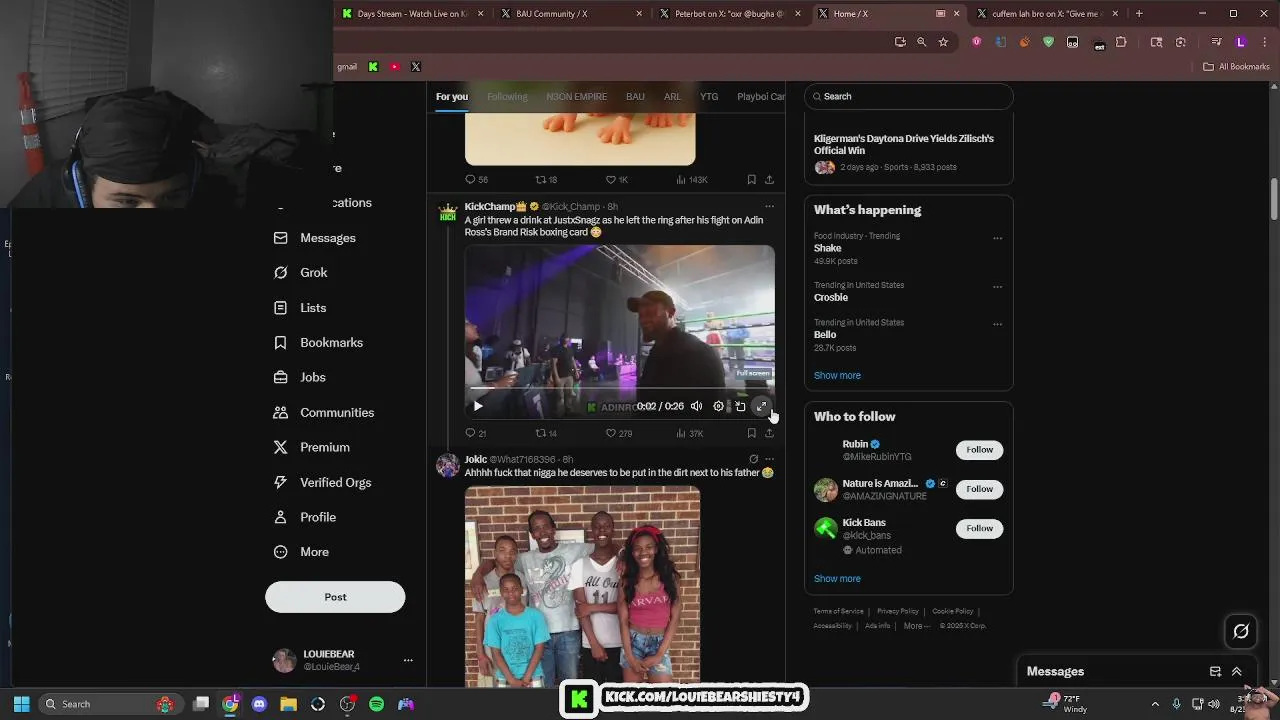Open LOUIEBEAR account options menu
This screenshot has width=1280, height=720.
click(408, 660)
